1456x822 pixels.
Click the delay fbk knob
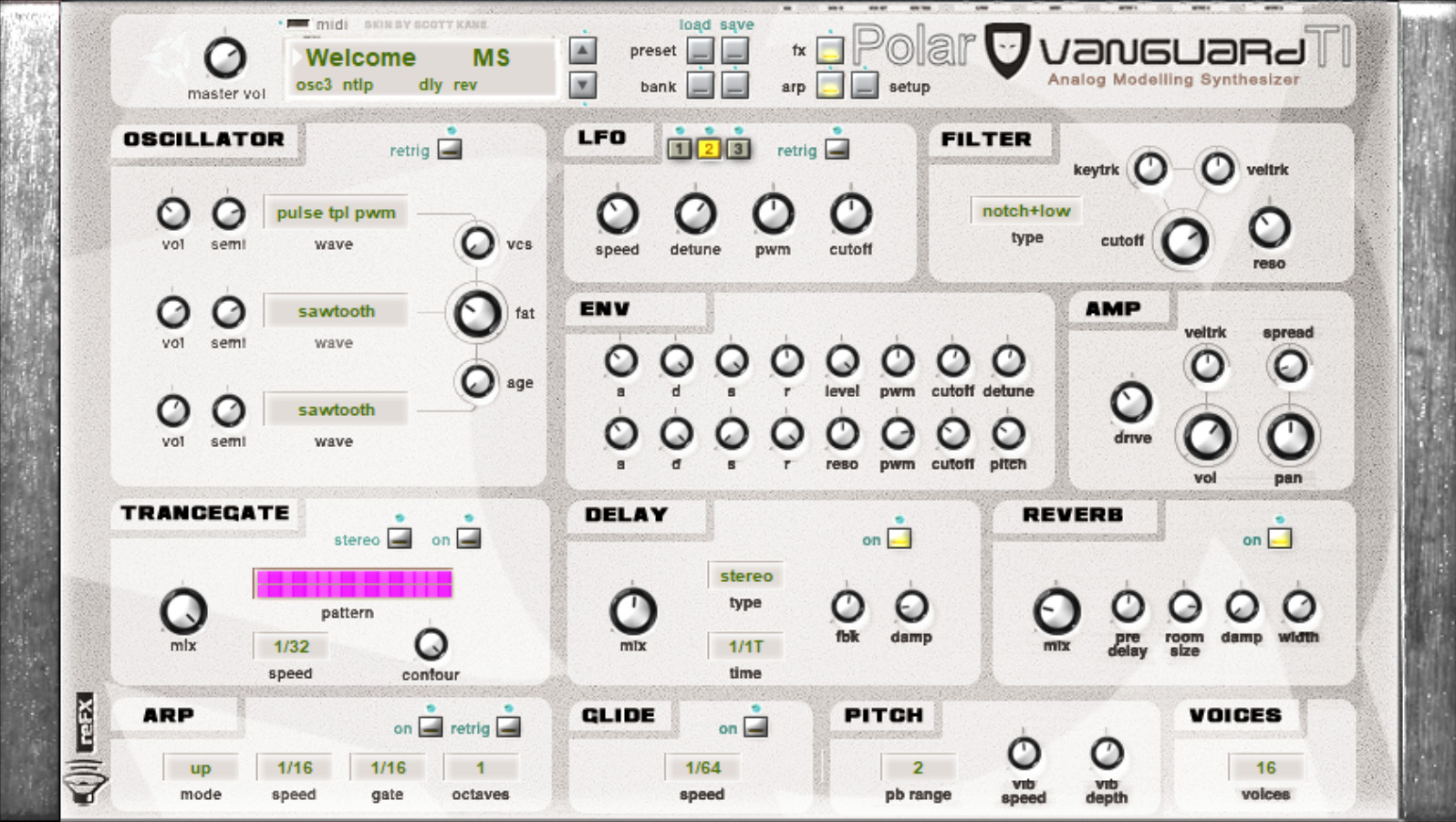[848, 607]
